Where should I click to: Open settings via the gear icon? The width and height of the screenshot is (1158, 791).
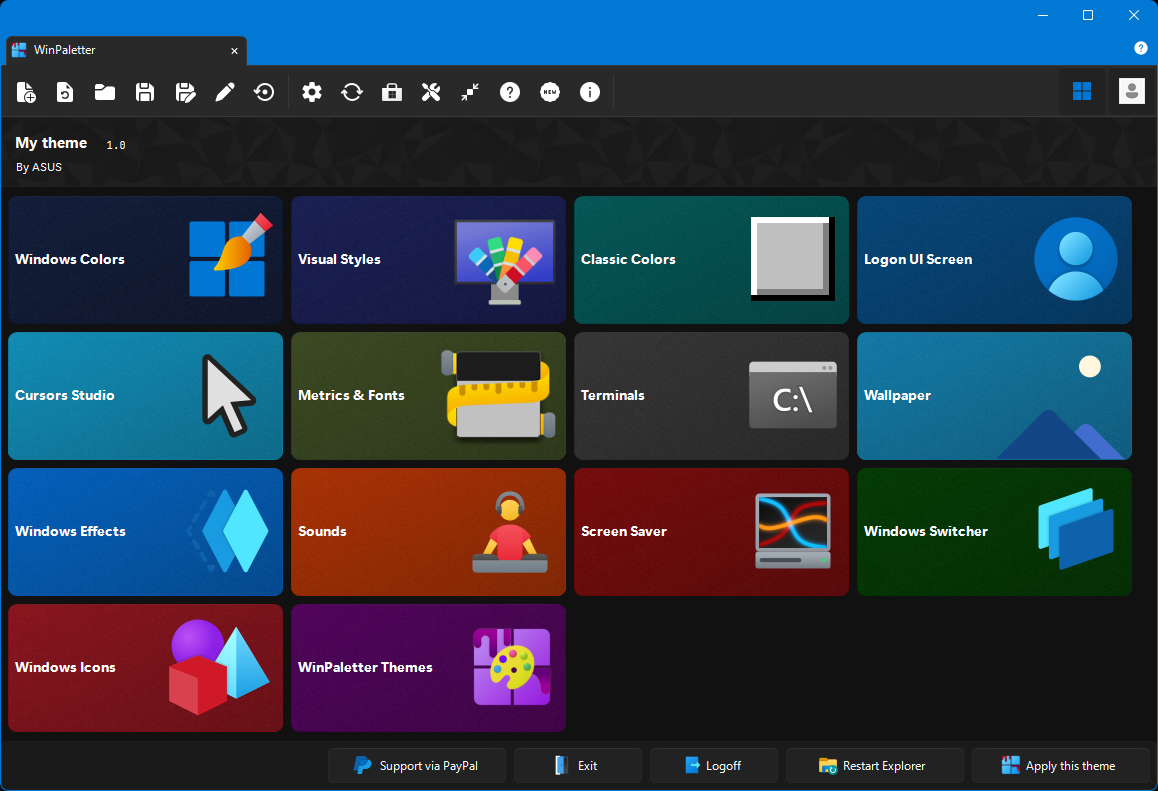pyautogui.click(x=312, y=93)
